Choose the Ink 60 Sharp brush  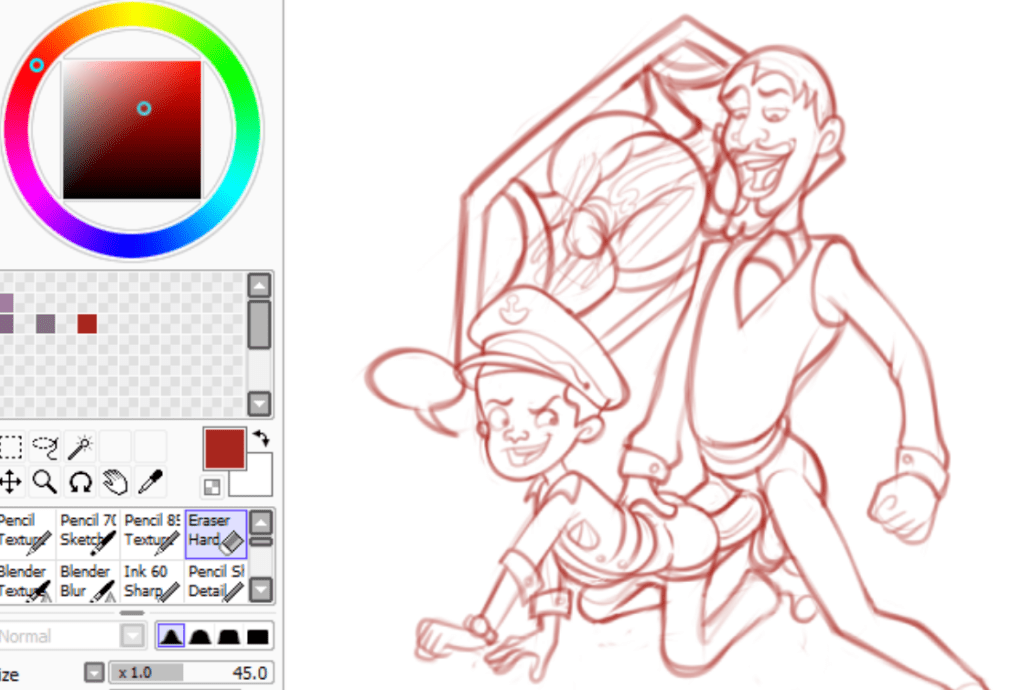(151, 582)
